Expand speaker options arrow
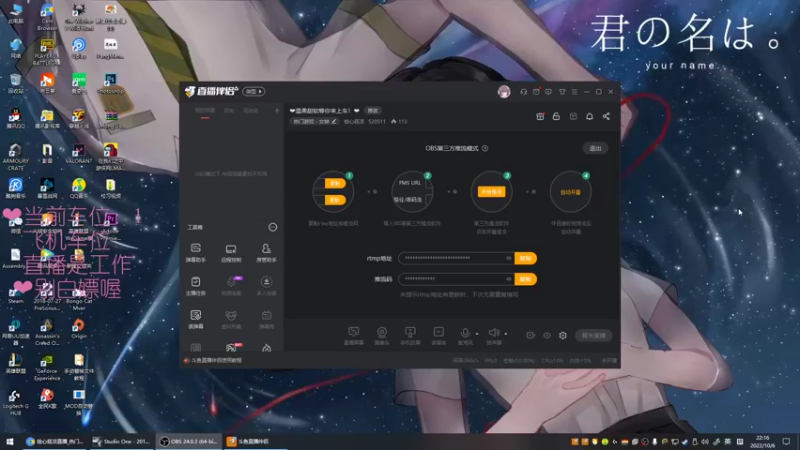The height and width of the screenshot is (450, 800). click(x=506, y=334)
